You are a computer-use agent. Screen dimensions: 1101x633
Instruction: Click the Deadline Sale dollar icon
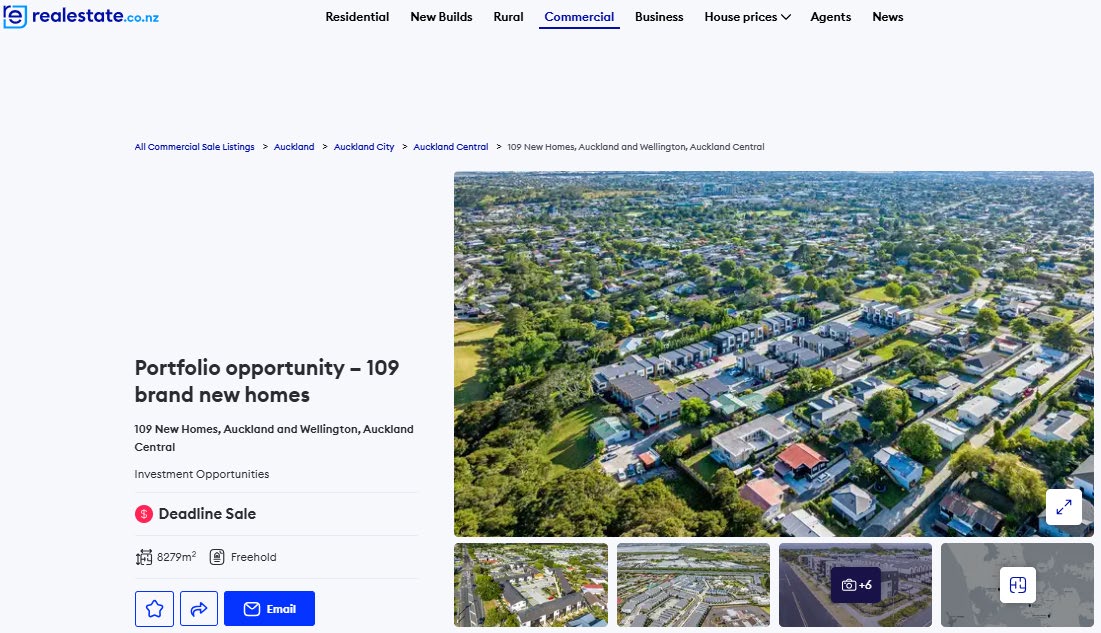click(144, 514)
